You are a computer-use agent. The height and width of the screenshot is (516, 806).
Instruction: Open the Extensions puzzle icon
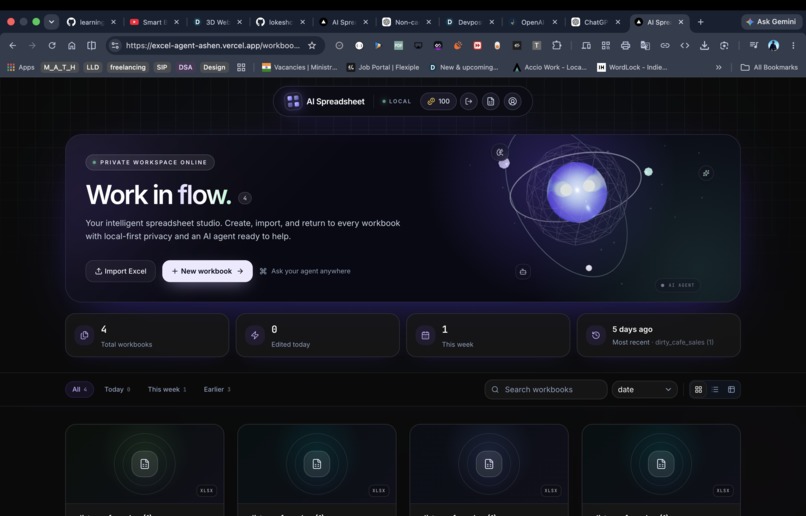click(556, 45)
